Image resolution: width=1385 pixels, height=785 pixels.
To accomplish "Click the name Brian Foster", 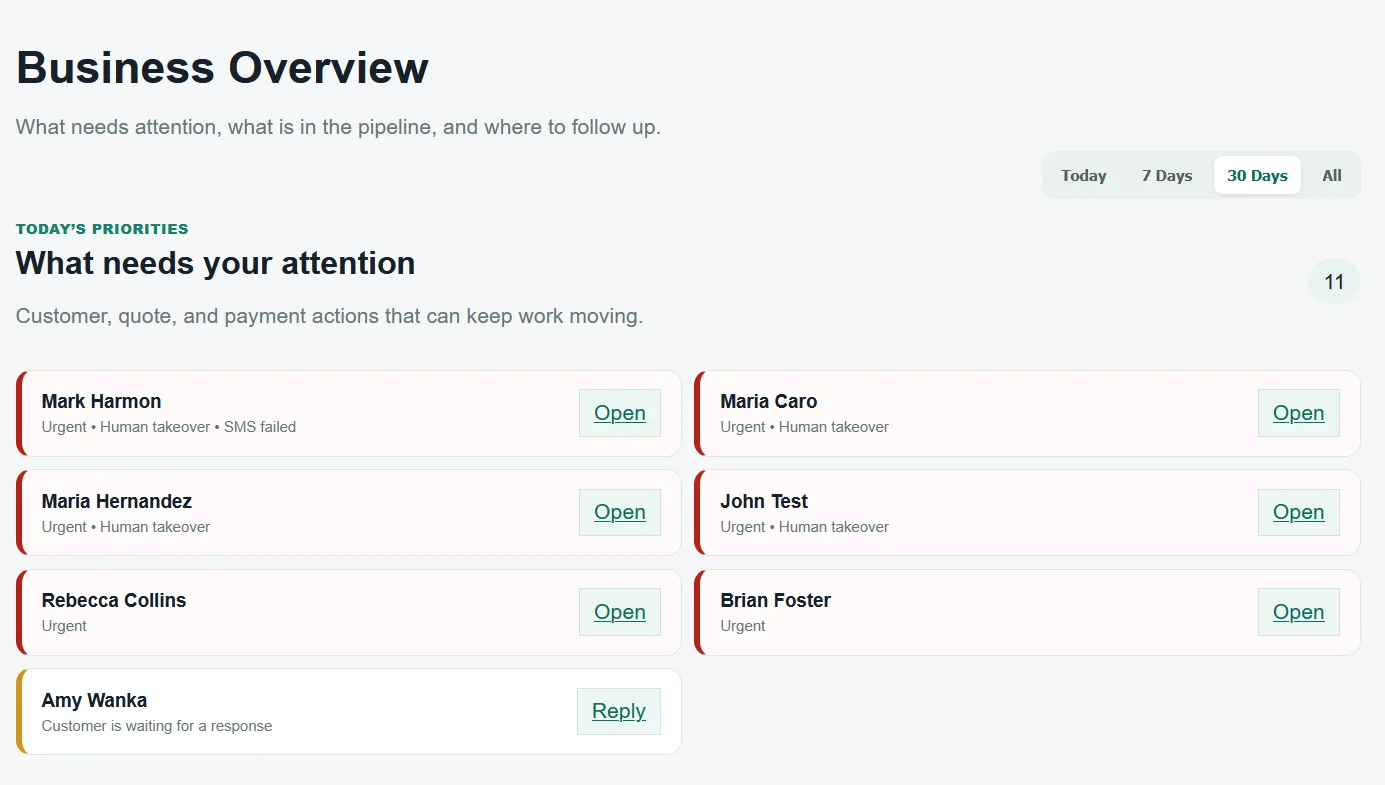I will 775,600.
